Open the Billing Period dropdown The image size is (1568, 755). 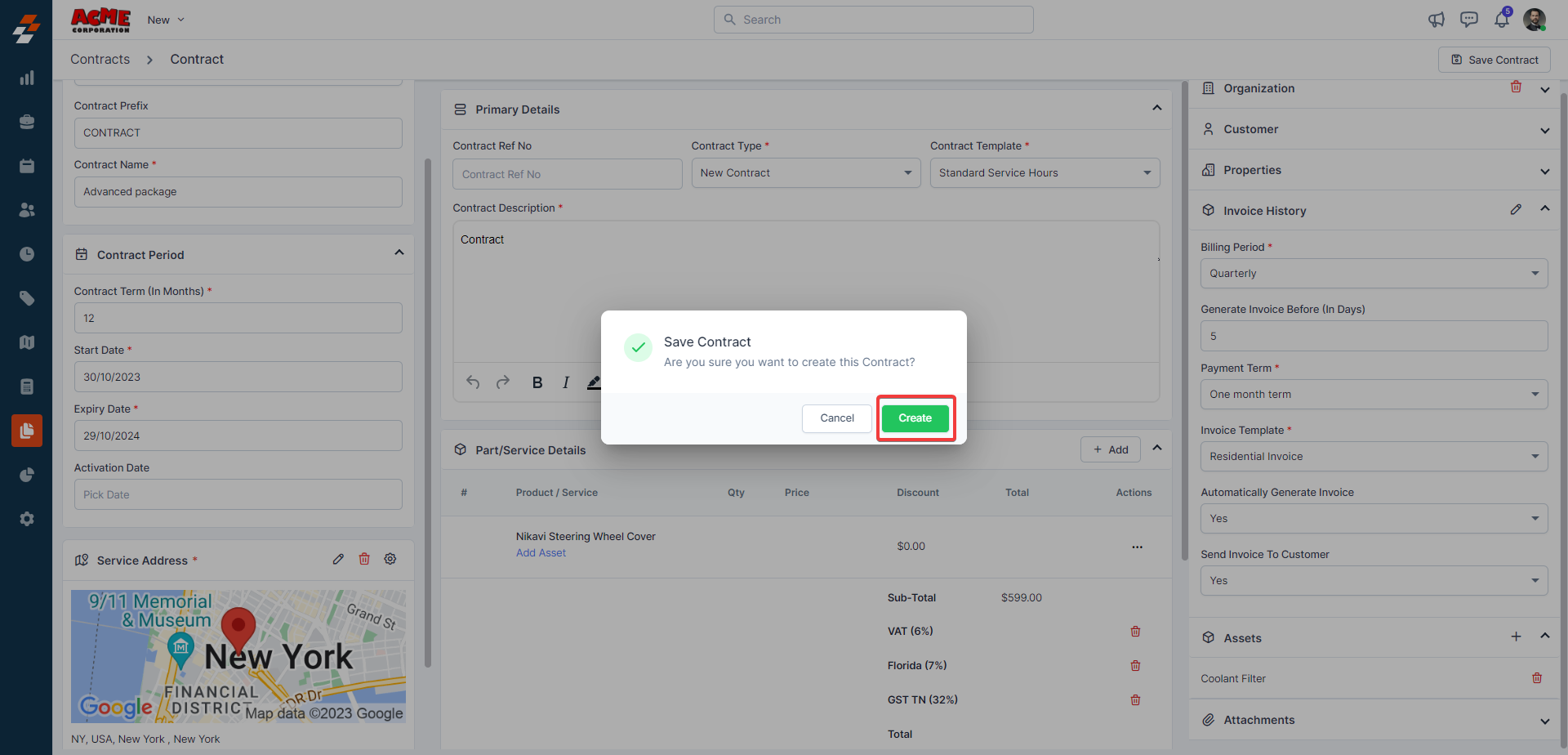[1374, 274]
